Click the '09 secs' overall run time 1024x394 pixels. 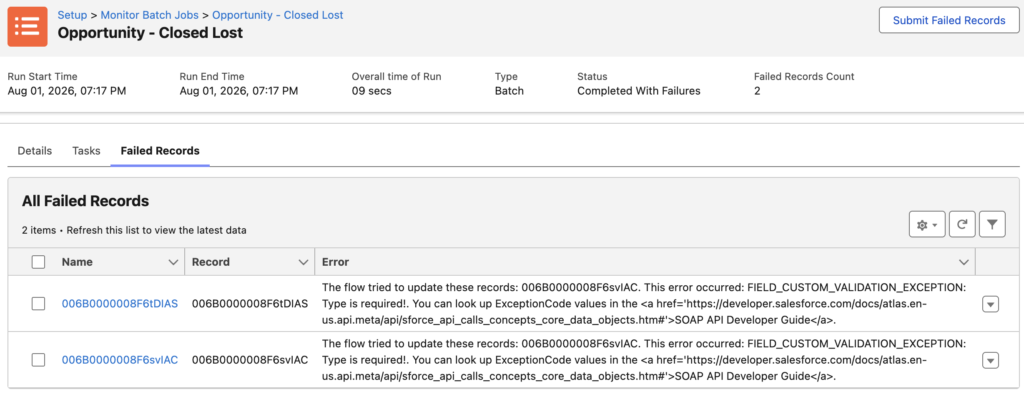point(372,91)
